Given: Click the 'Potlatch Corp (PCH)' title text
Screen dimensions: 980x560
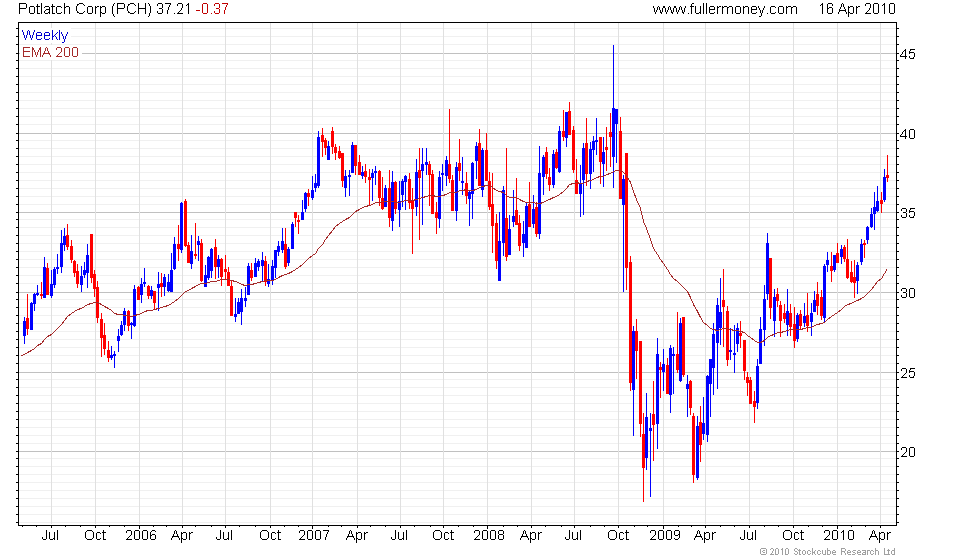Looking at the screenshot, I should (85, 9).
